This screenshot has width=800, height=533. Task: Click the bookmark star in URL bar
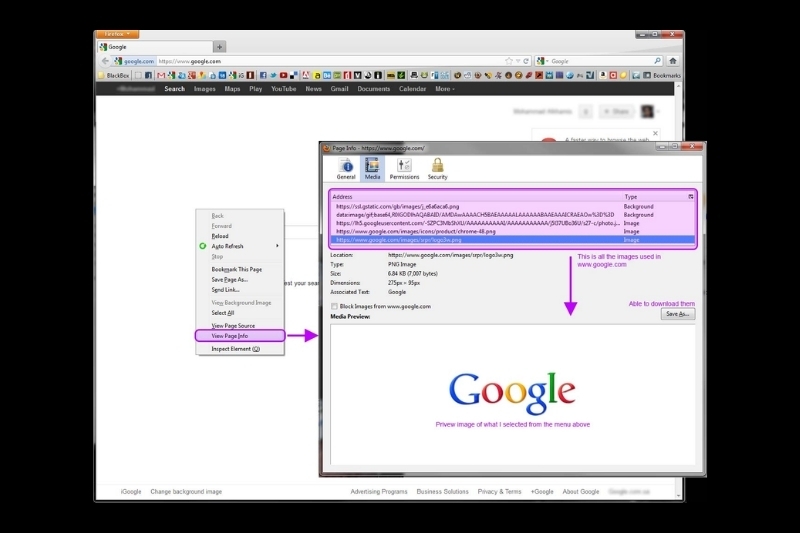point(509,61)
